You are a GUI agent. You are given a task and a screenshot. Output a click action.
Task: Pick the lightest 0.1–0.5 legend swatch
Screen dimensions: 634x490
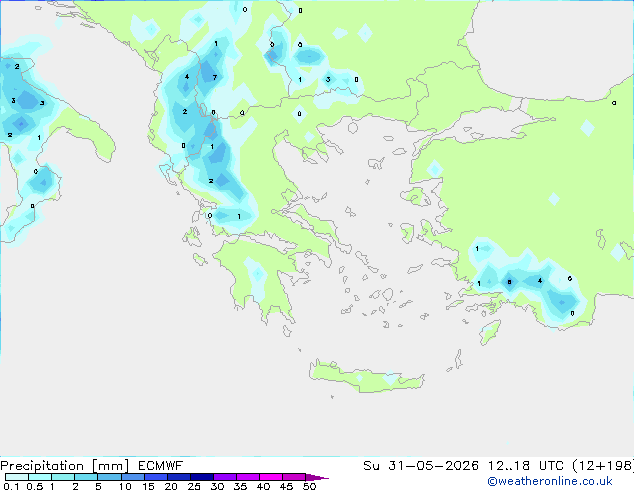[17, 477]
